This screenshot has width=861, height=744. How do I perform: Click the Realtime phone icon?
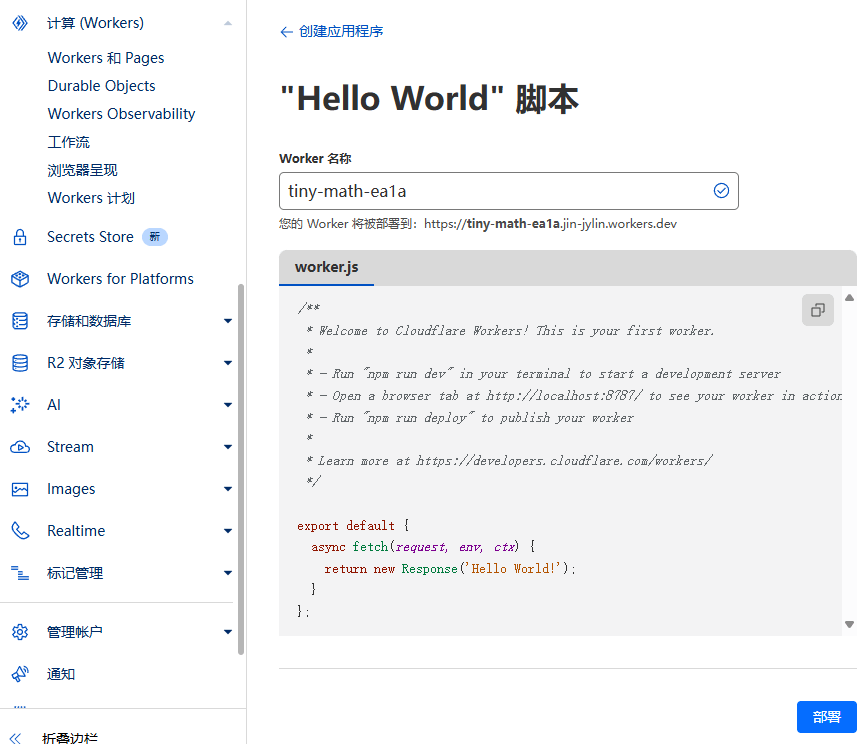[x=20, y=531]
